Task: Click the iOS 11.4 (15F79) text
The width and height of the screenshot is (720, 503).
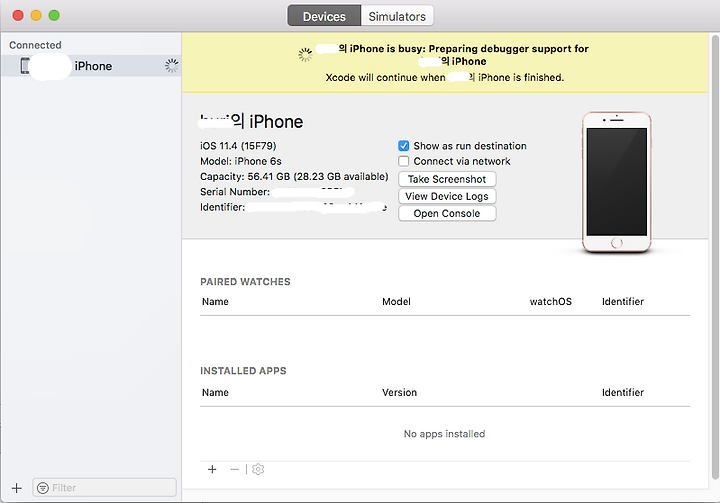Action: click(x=238, y=146)
